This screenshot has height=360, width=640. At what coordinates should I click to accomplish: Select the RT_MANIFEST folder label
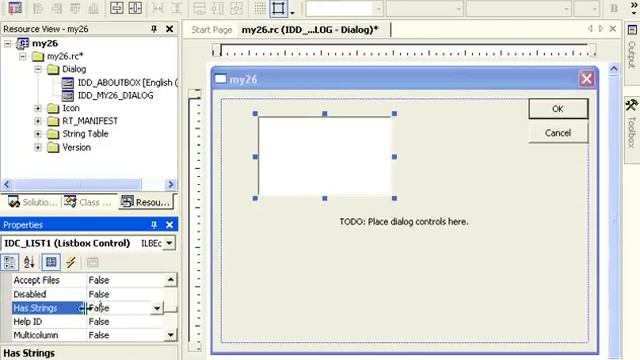tap(90, 121)
